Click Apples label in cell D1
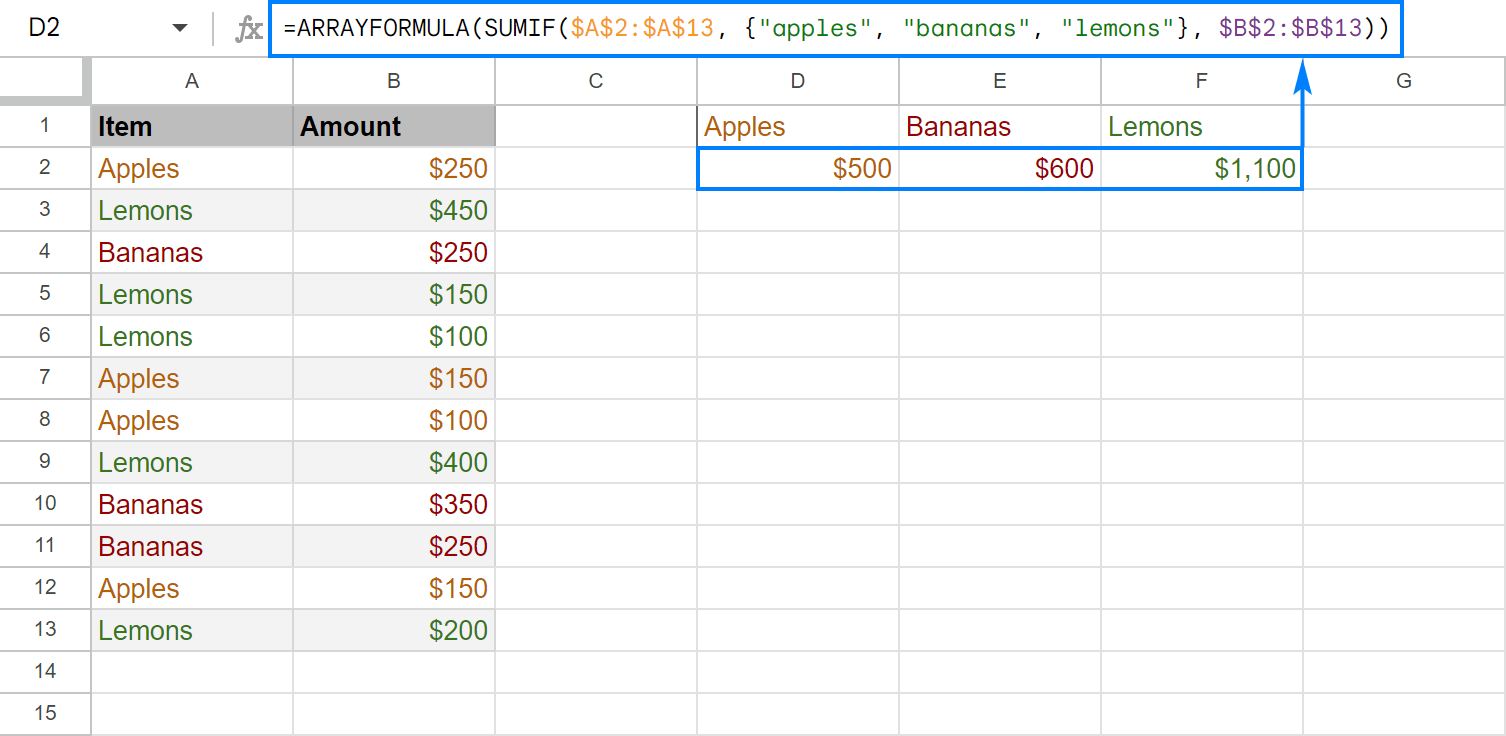 [x=798, y=126]
